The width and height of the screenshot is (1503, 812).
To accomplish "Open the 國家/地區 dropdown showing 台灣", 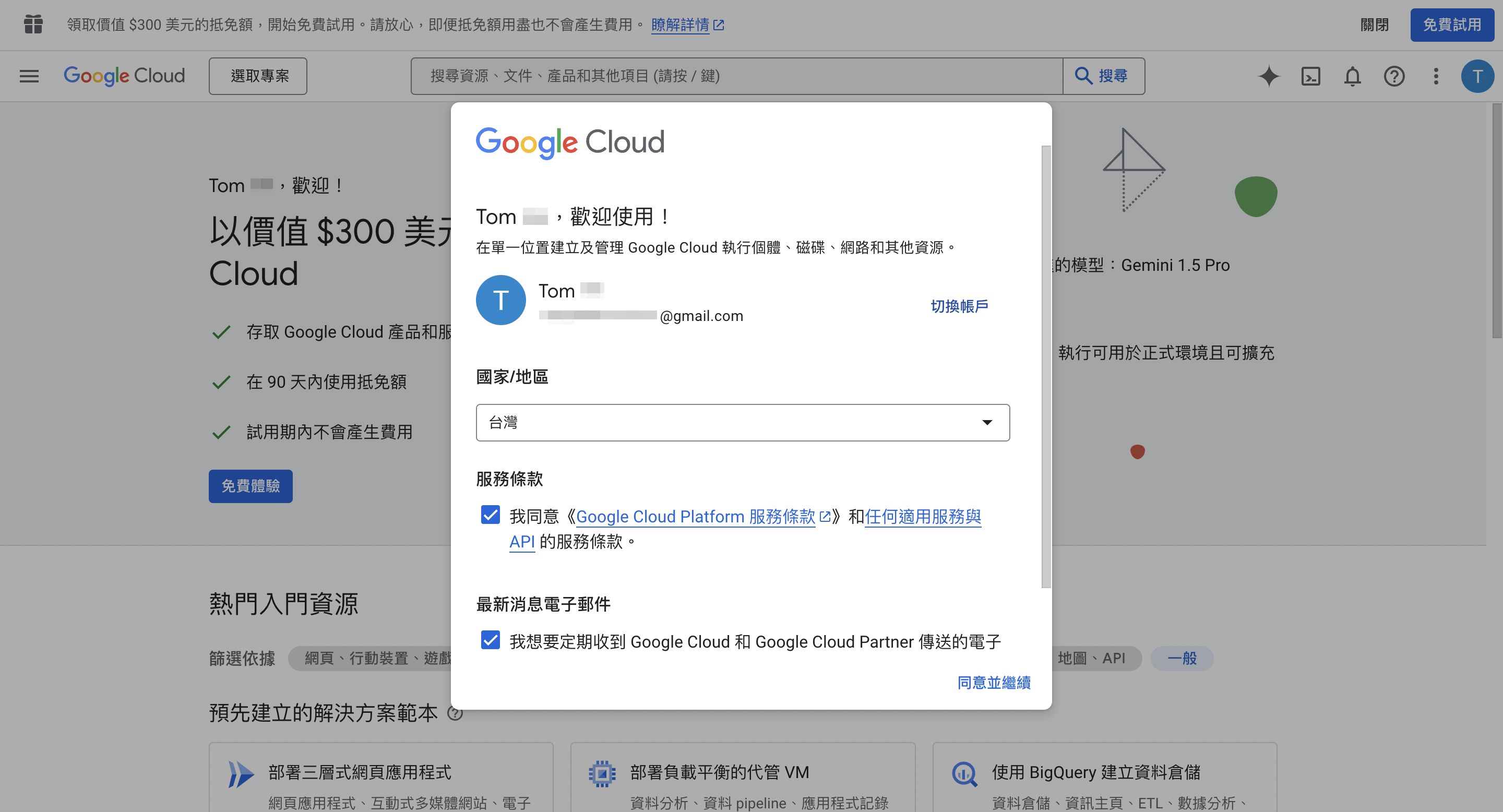I will pos(743,422).
